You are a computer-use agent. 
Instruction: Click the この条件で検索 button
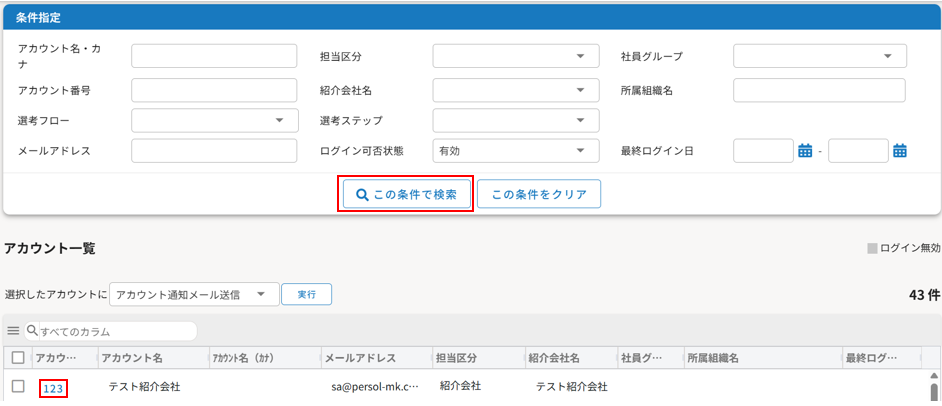point(406,194)
